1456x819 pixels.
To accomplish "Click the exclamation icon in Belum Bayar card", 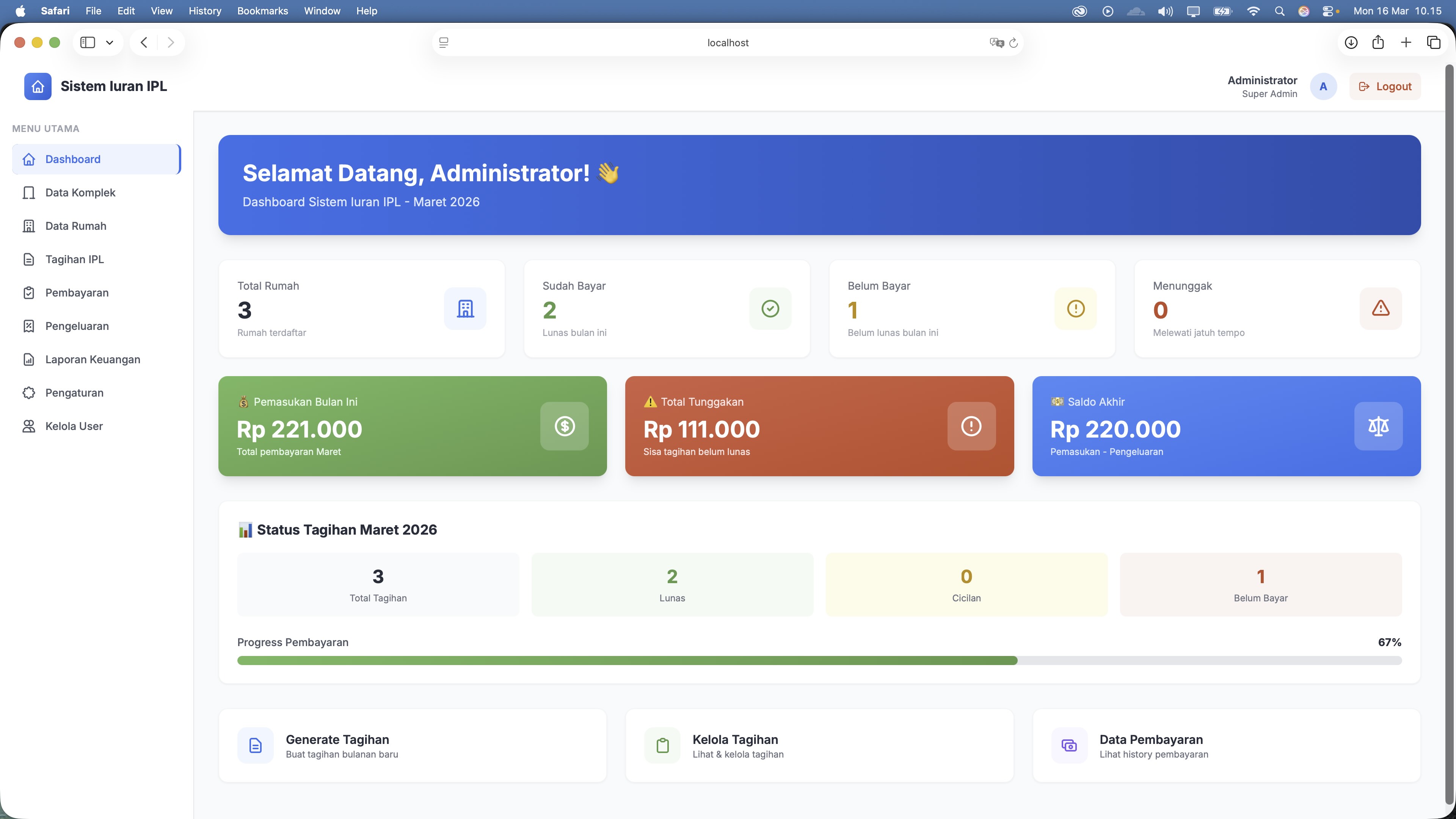I will pyautogui.click(x=1076, y=309).
